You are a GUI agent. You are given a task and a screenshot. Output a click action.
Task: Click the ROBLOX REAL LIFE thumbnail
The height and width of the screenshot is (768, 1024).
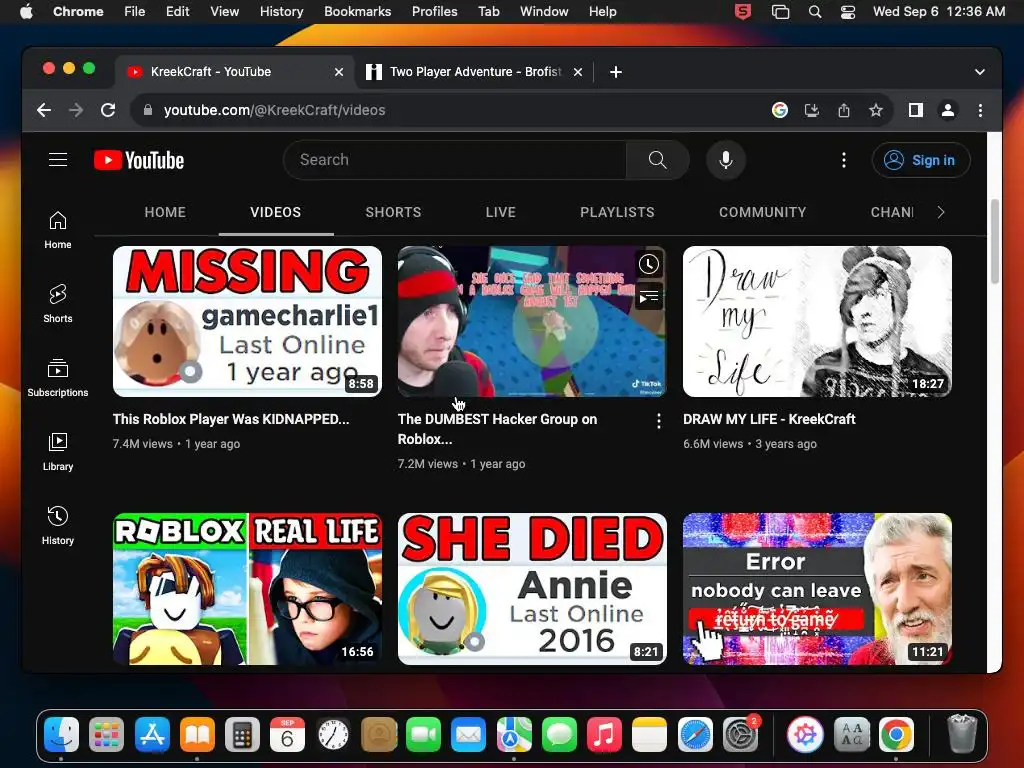[x=247, y=588]
